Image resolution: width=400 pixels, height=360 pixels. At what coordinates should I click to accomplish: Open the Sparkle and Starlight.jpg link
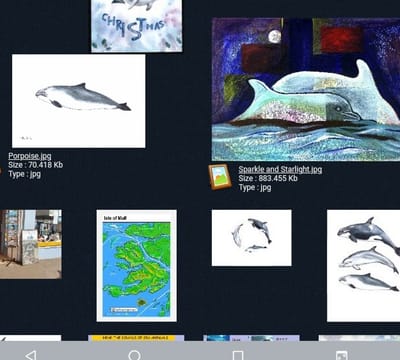click(x=280, y=169)
